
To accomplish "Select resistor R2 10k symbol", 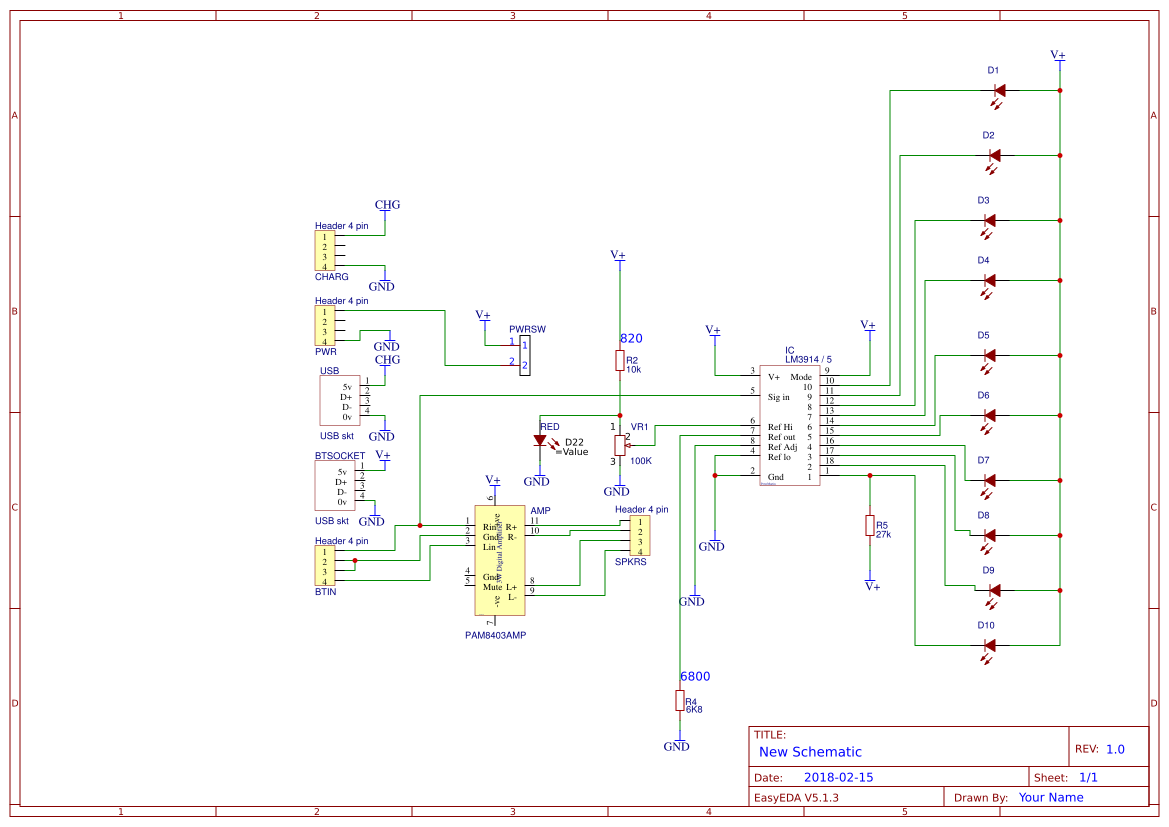I will pyautogui.click(x=618, y=358).
